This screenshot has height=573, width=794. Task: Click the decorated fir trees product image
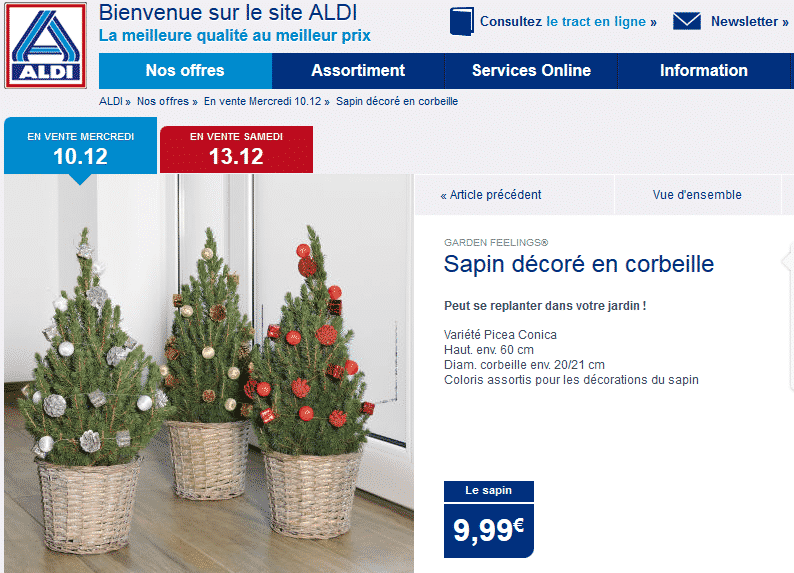coord(209,374)
